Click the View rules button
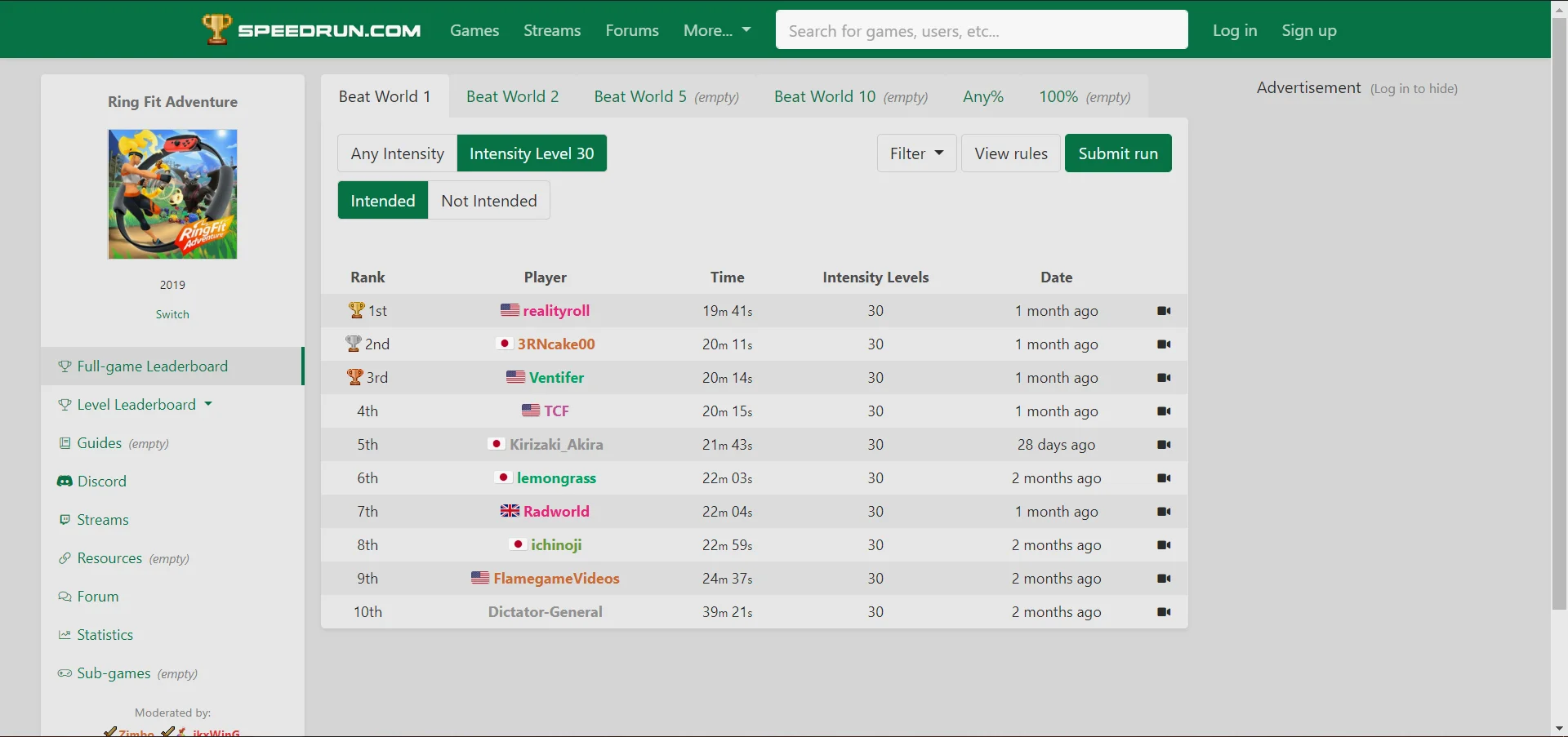The width and height of the screenshot is (1568, 737). click(x=1011, y=153)
